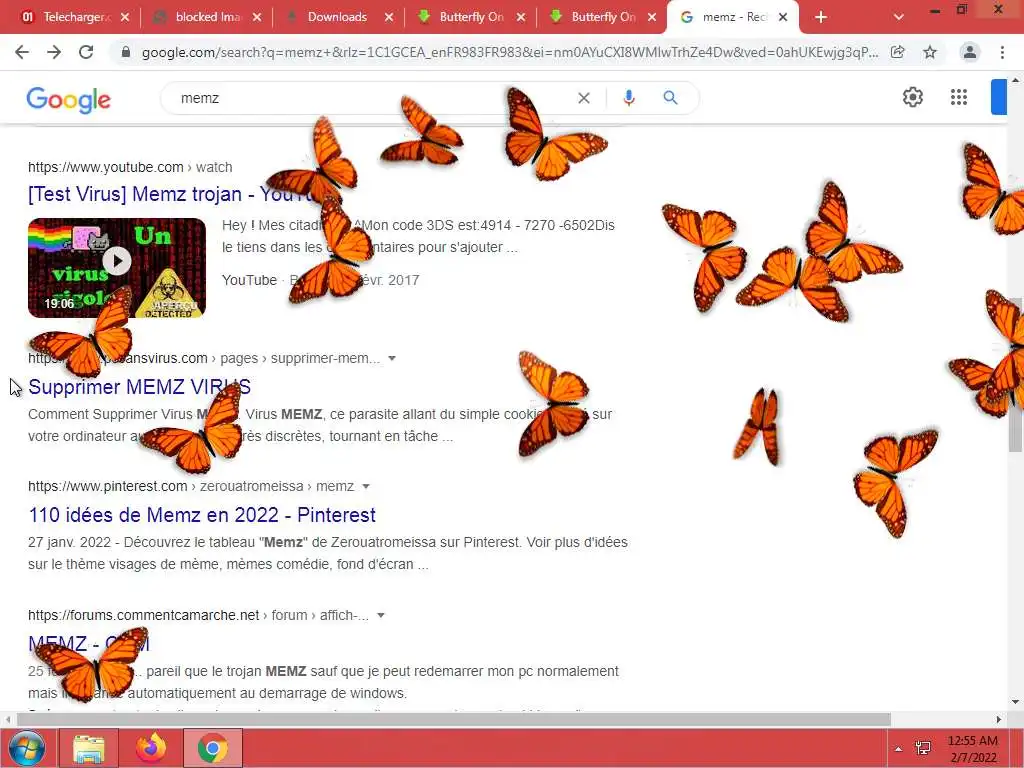This screenshot has width=1024, height=768.
Task: Switch to the Downloads tab
Action: 338,17
